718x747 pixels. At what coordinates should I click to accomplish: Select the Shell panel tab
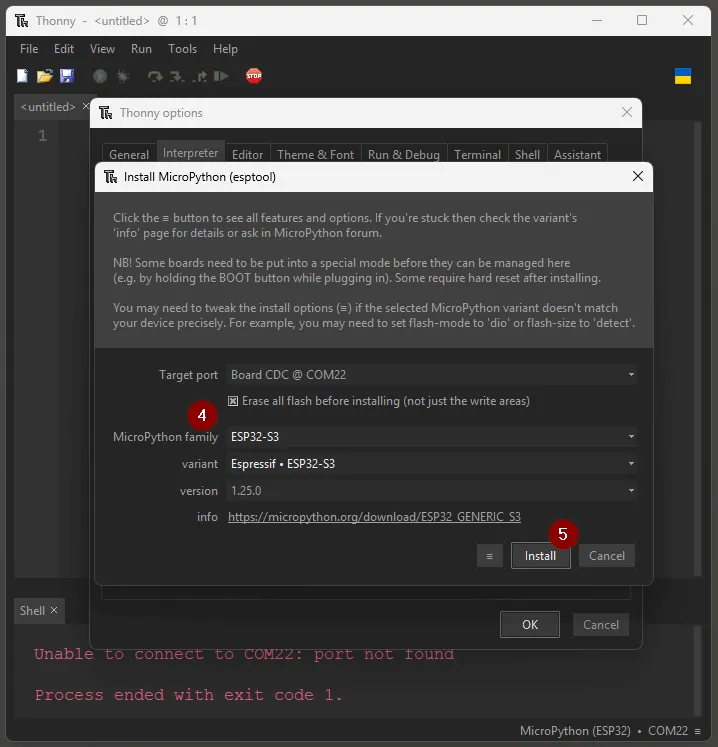[x=32, y=610]
